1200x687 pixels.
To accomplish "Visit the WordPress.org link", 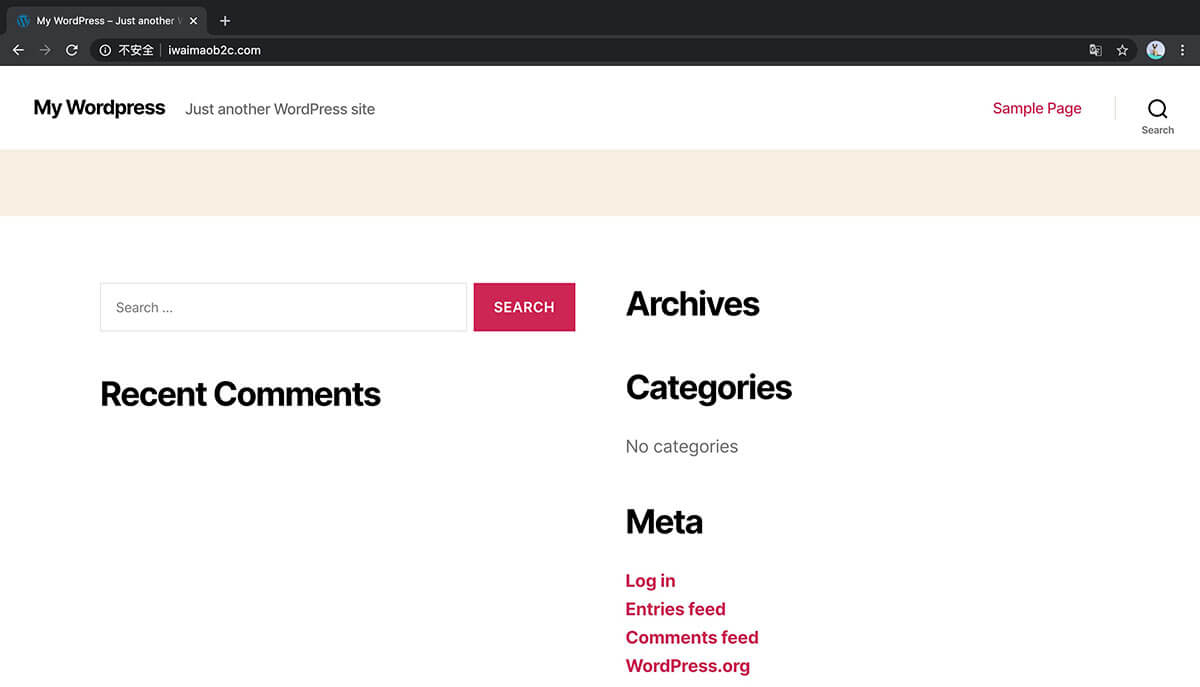I will 687,666.
